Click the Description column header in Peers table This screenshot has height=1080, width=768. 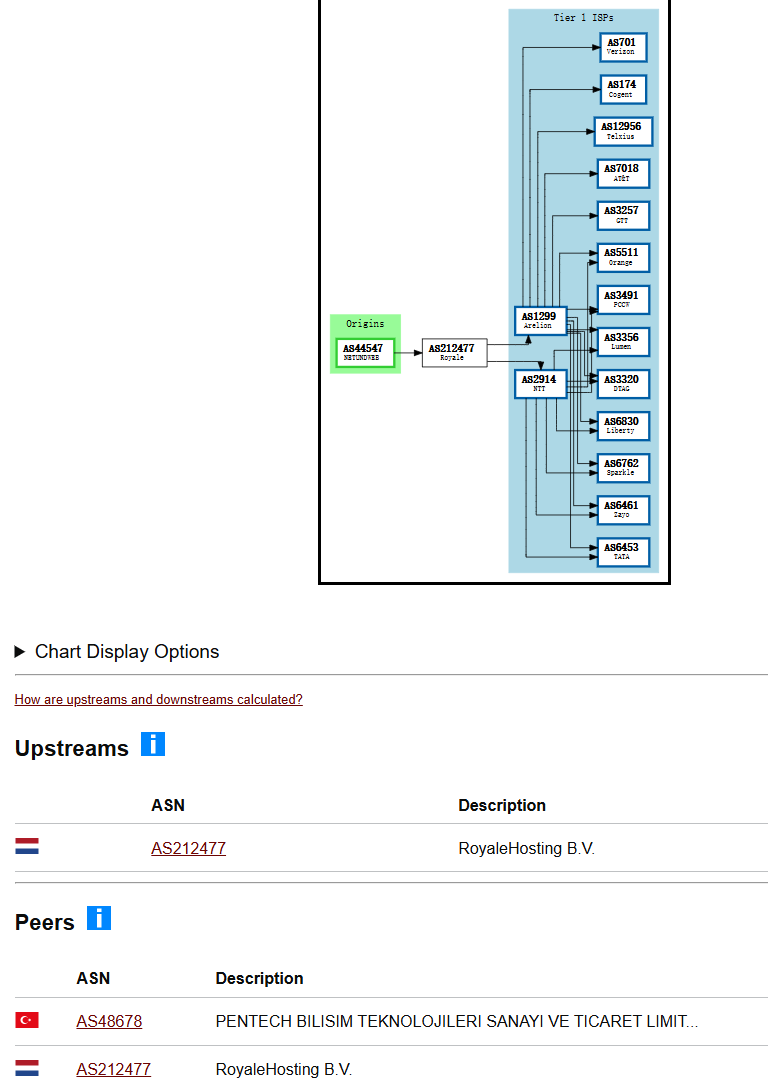point(259,978)
